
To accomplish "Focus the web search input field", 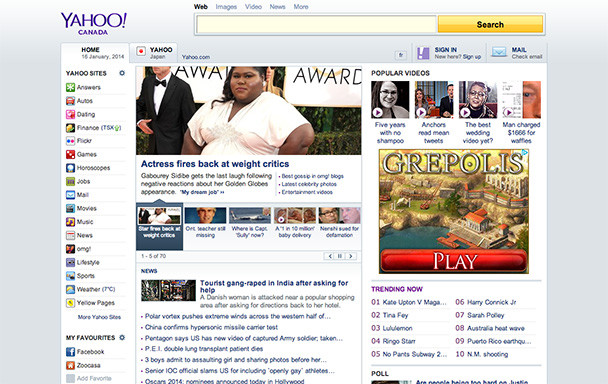I will [316, 24].
